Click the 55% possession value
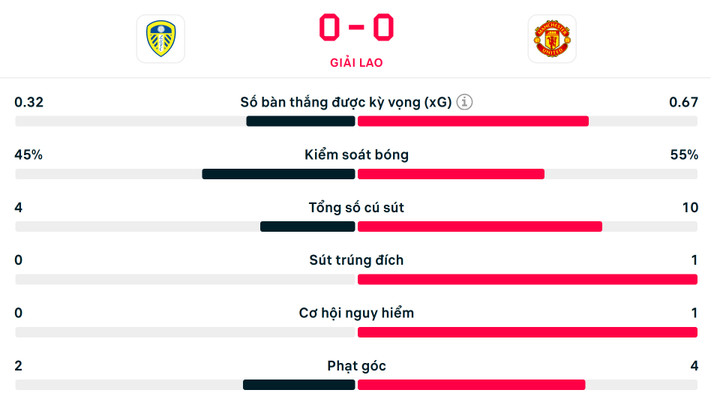Viewport: 720px width, 405px height. 684,155
